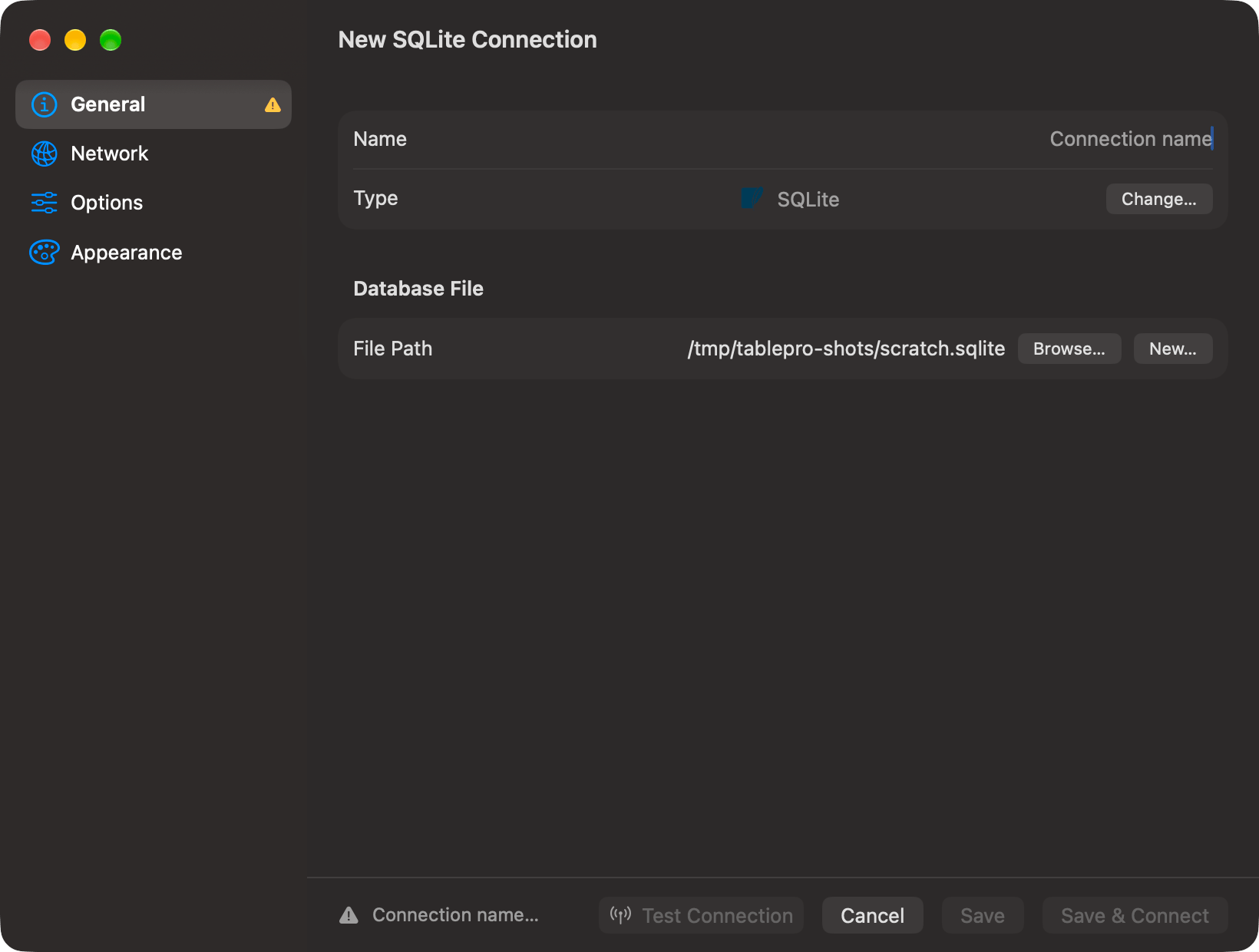
Task: Switch to the Options section
Action: 154,203
